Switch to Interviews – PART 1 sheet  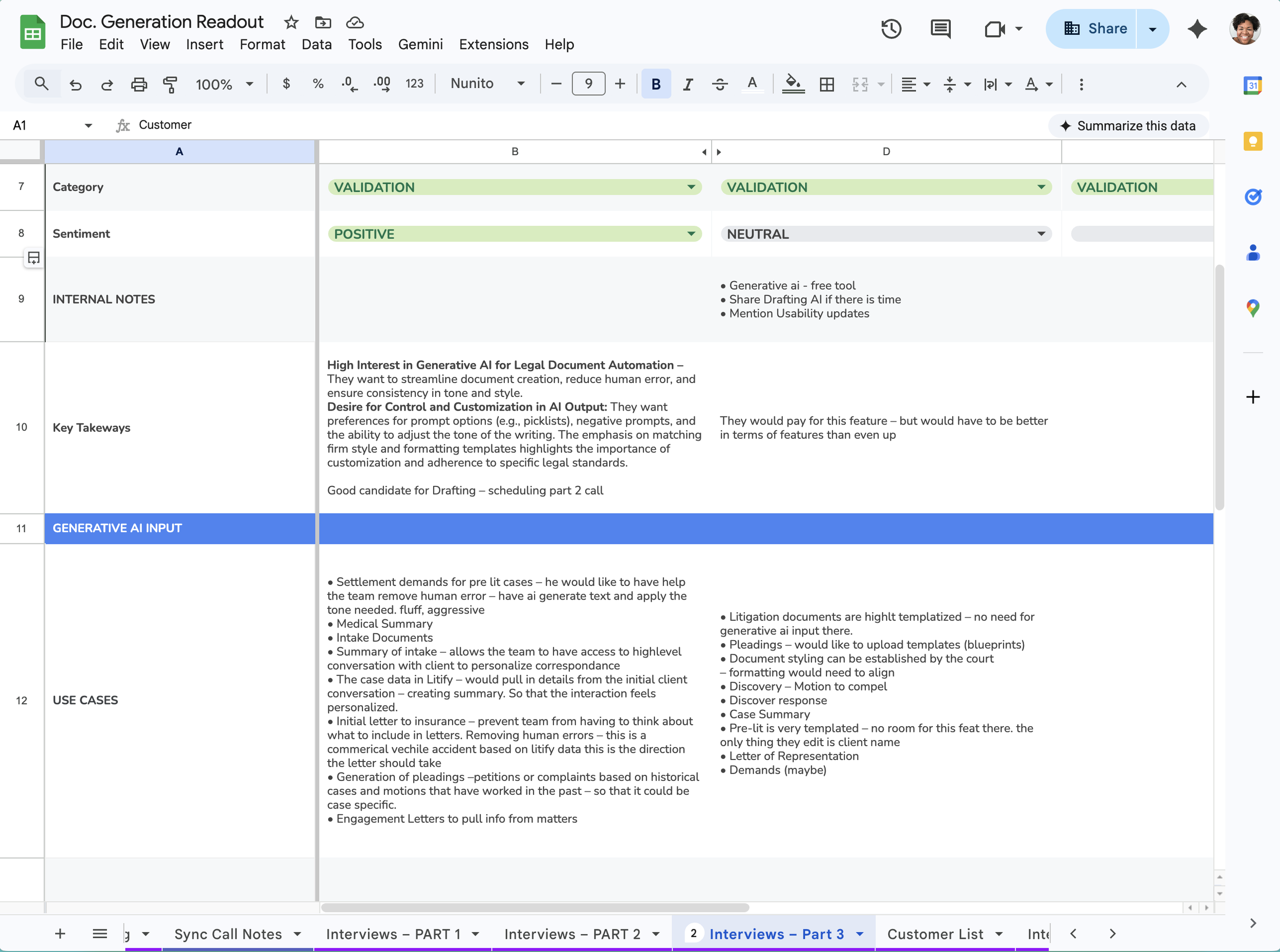(x=393, y=934)
